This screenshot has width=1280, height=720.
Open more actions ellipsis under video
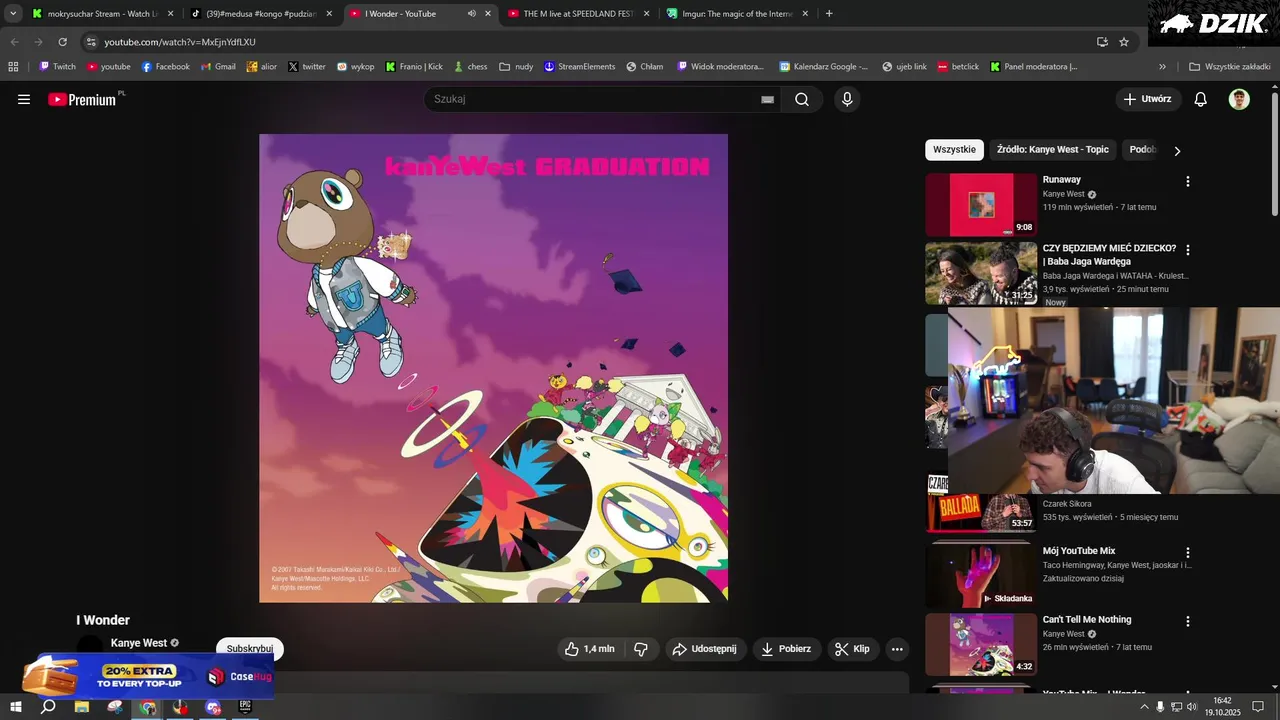click(x=897, y=649)
